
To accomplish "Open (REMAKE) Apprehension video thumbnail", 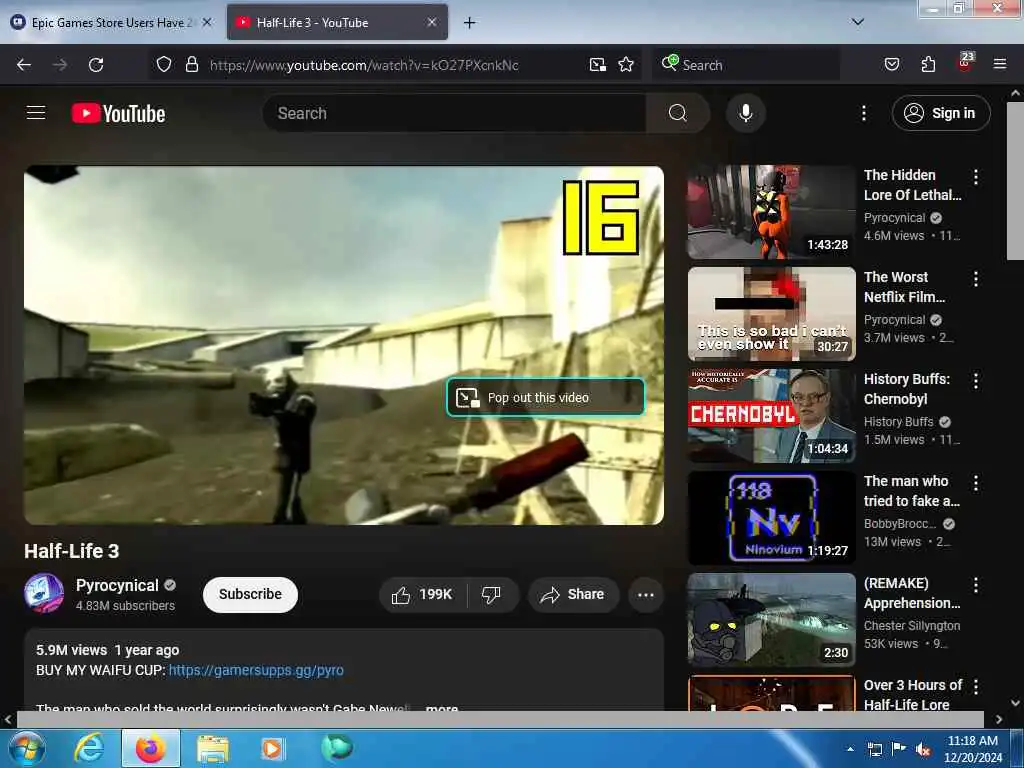I will pos(771,620).
